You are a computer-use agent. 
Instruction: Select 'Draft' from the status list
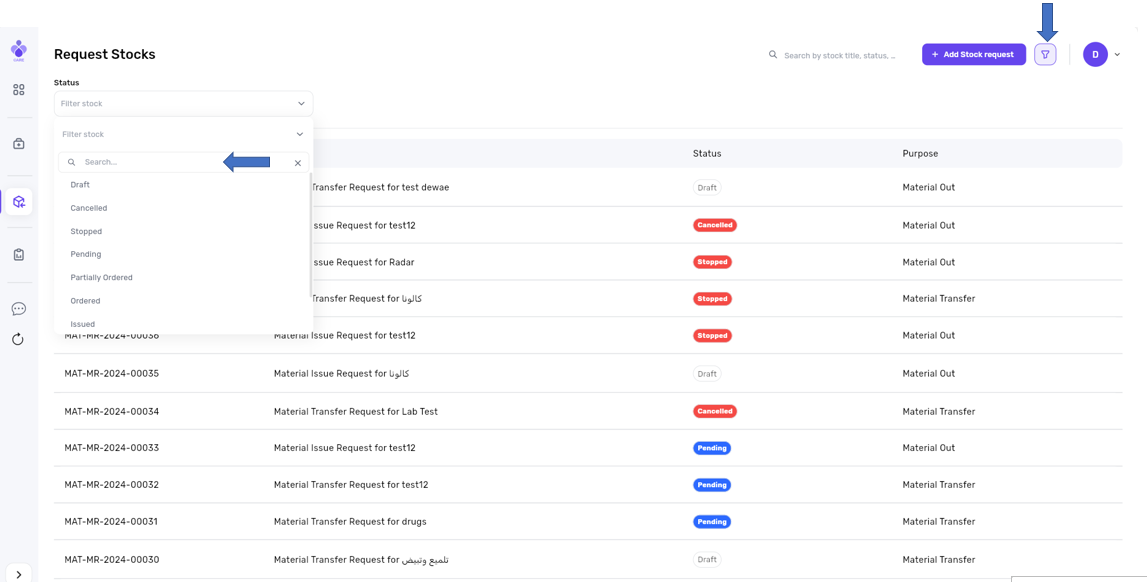[x=80, y=185]
